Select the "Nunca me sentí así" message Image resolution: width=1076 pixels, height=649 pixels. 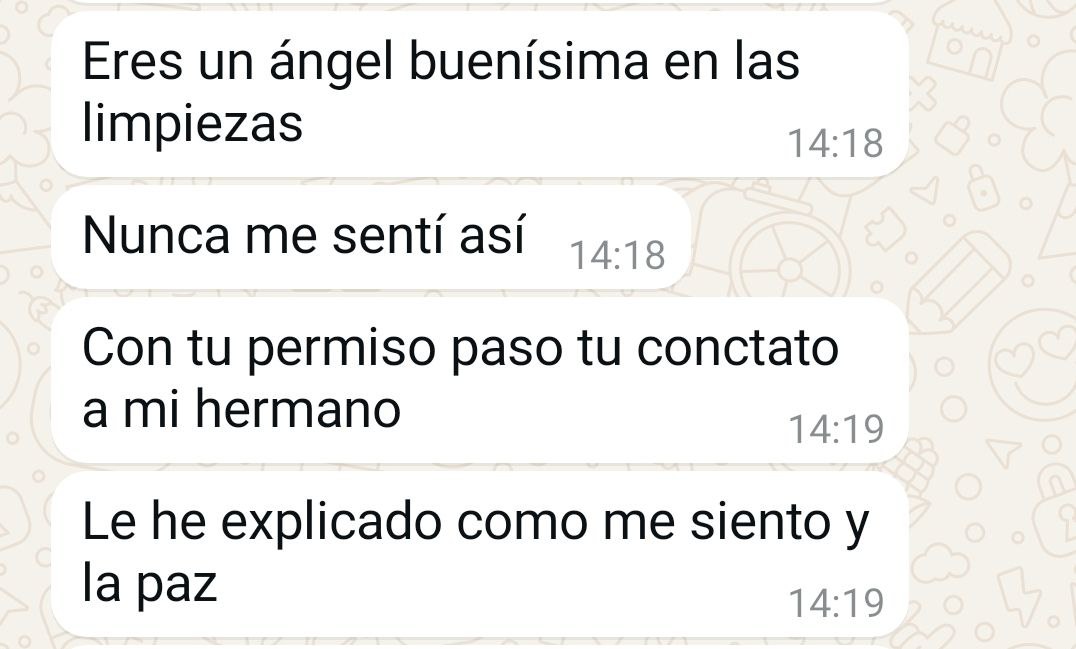(370, 237)
